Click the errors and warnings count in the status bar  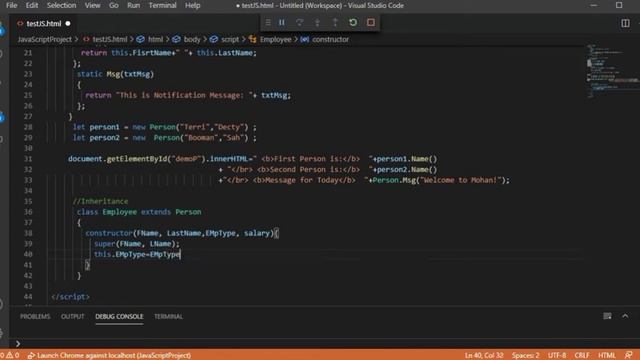(x=9, y=356)
